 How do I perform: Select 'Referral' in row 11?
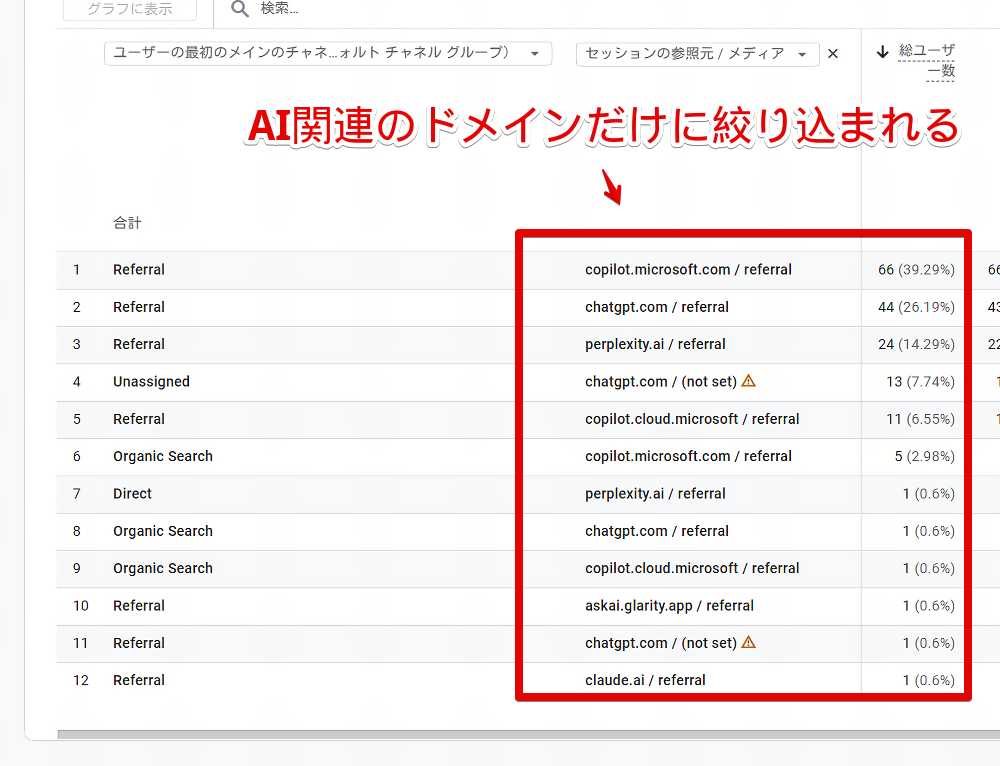click(x=139, y=643)
